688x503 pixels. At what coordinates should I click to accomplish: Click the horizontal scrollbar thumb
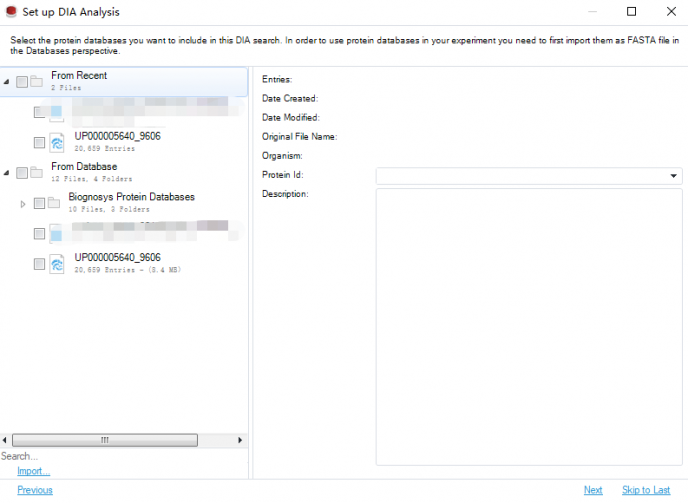pos(105,440)
